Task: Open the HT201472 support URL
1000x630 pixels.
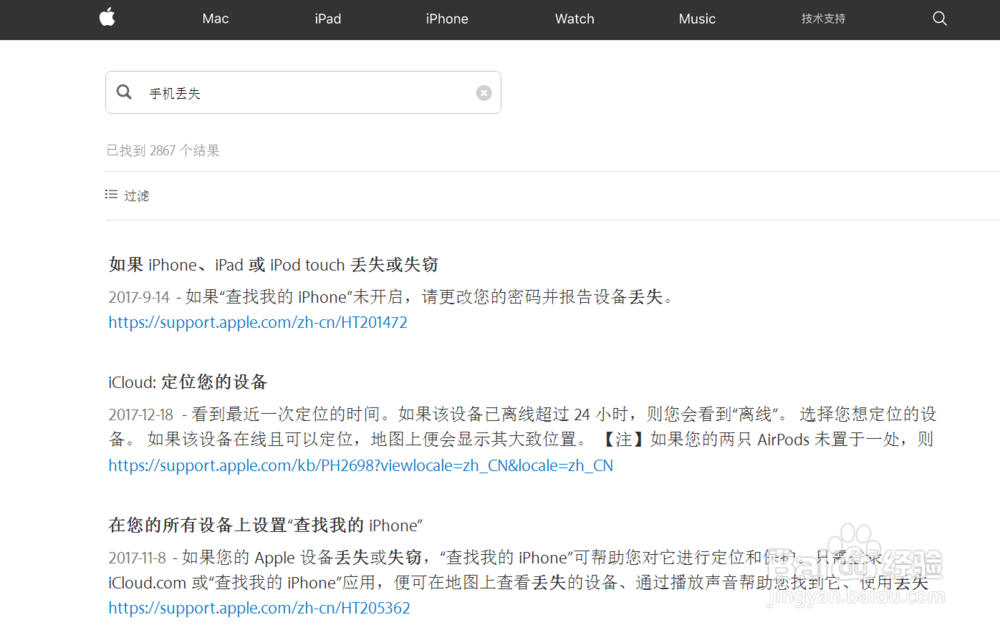Action: point(258,322)
